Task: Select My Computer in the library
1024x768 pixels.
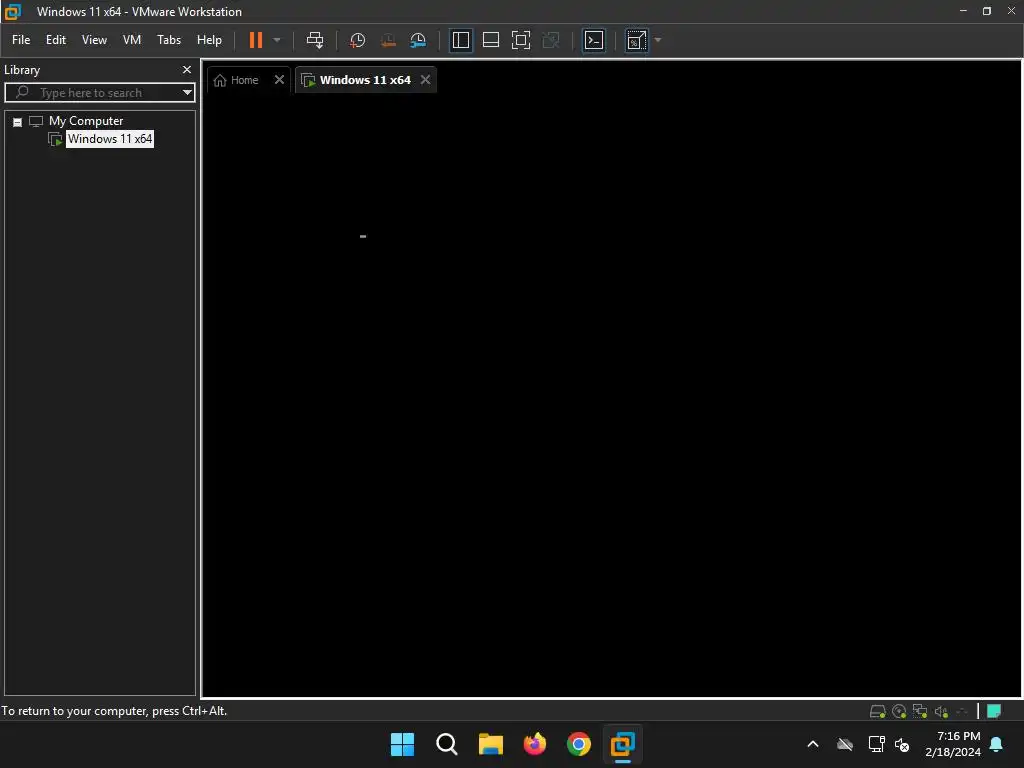Action: [86, 121]
